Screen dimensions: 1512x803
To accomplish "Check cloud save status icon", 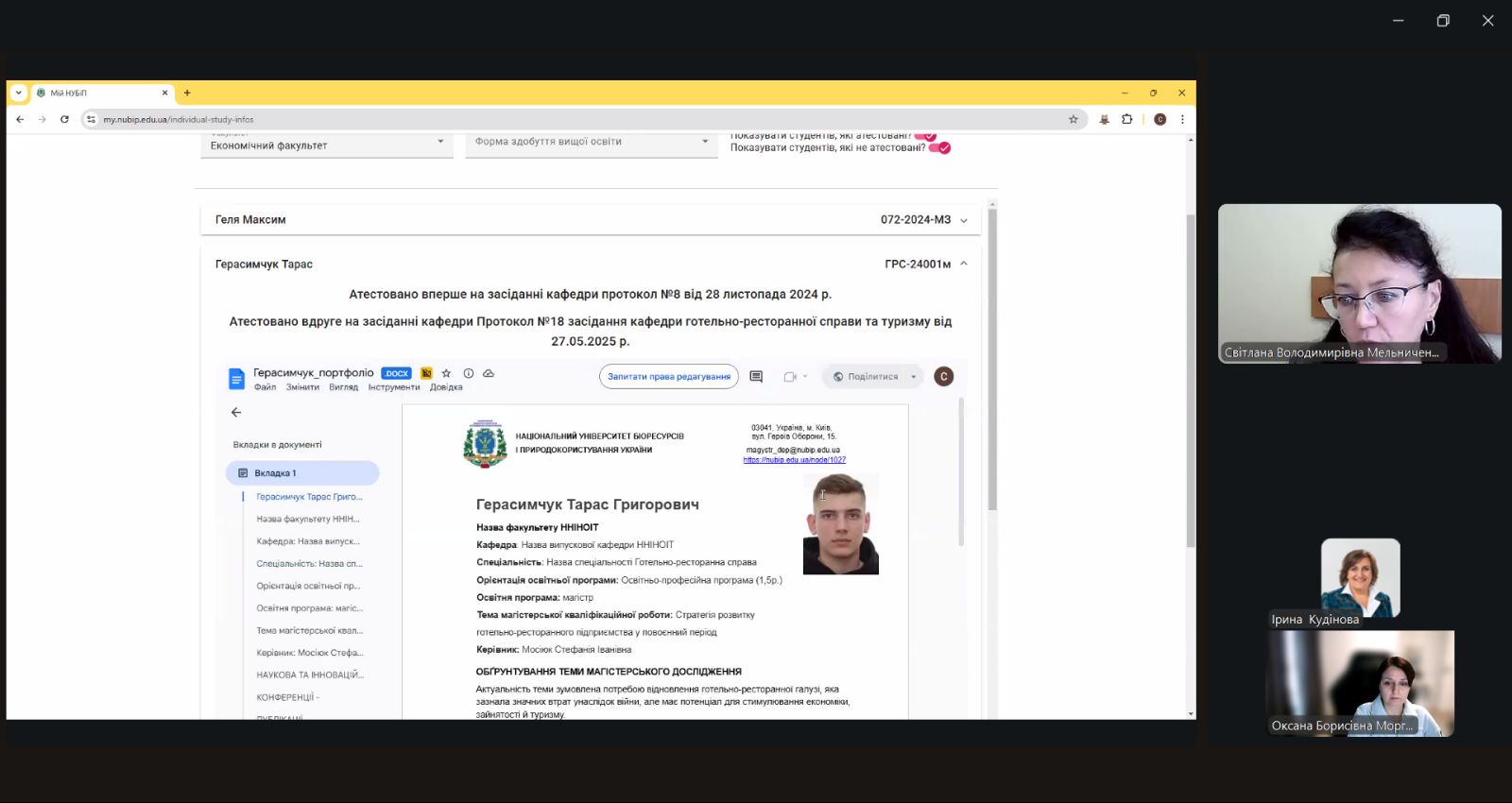I will point(489,373).
